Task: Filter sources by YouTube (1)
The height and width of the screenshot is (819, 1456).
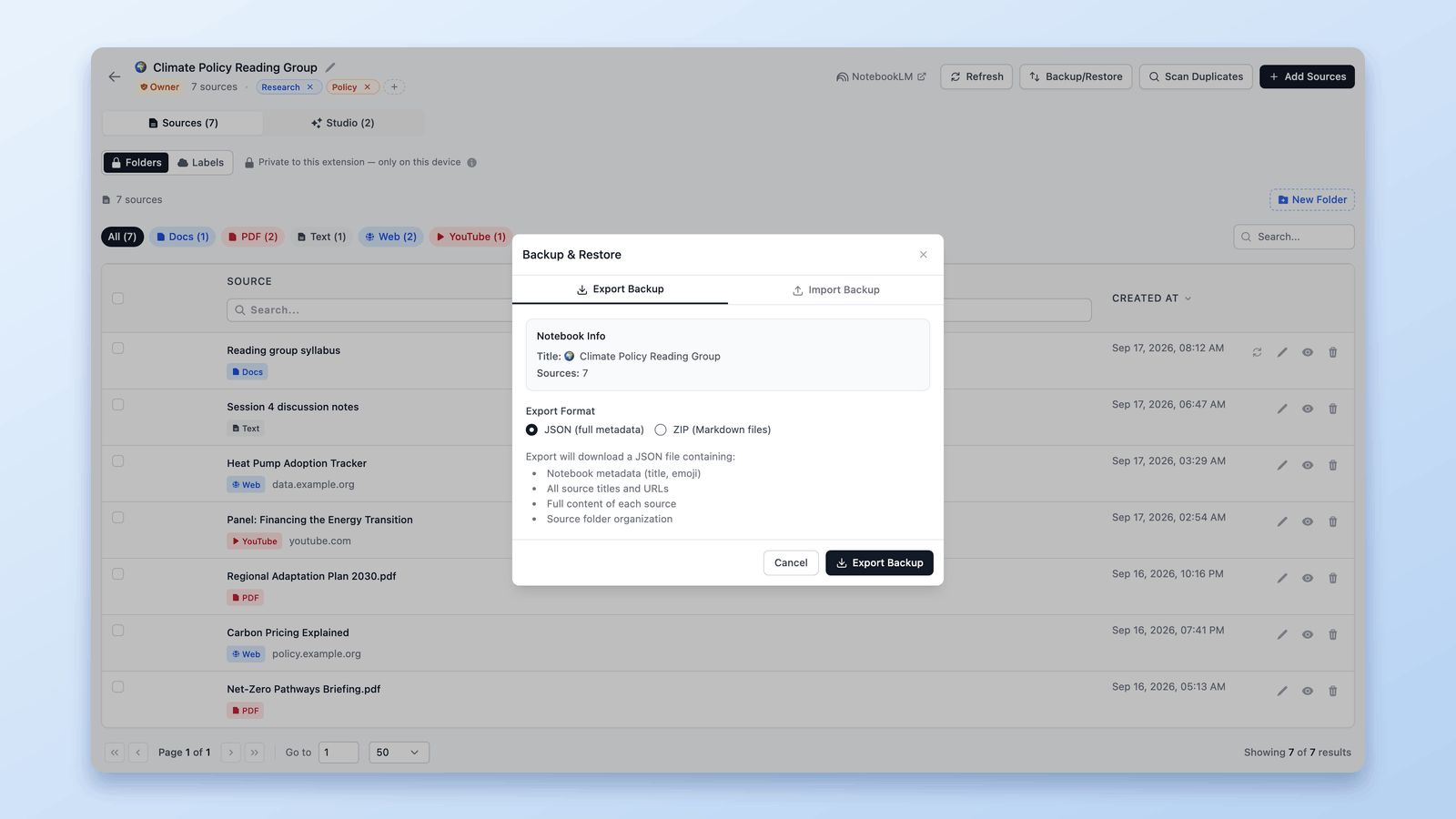Action: (x=470, y=237)
